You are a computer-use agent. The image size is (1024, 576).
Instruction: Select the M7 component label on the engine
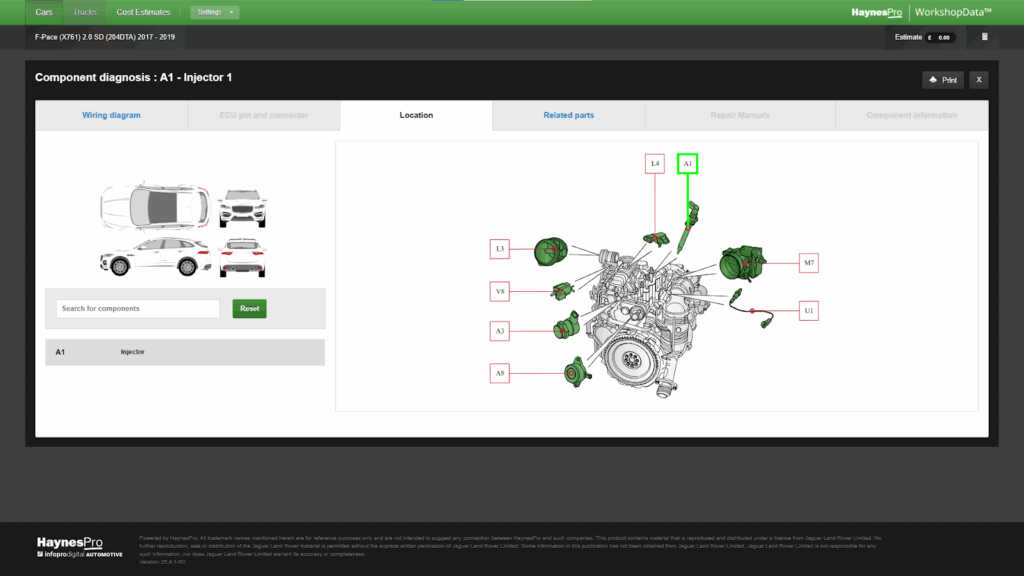click(807, 263)
